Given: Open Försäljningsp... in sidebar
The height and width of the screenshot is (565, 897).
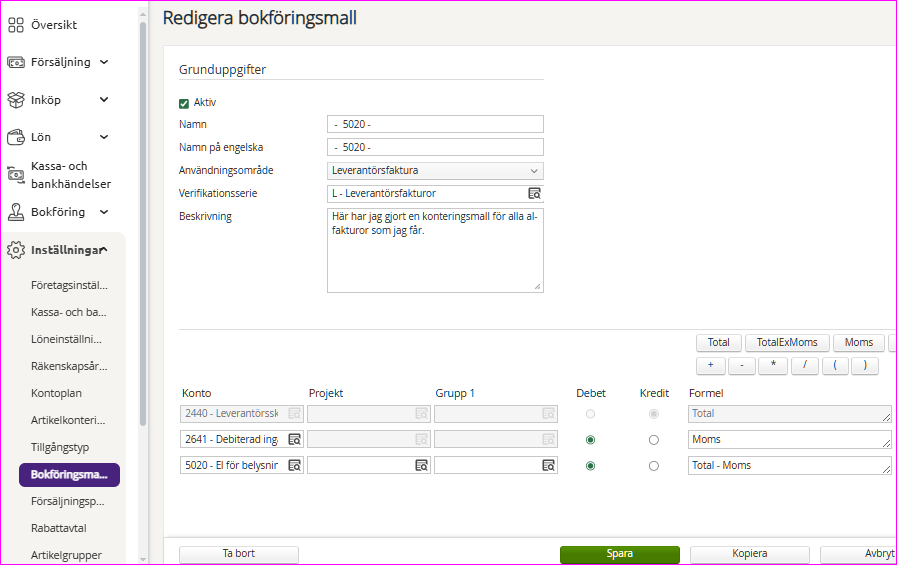Looking at the screenshot, I should 68,502.
